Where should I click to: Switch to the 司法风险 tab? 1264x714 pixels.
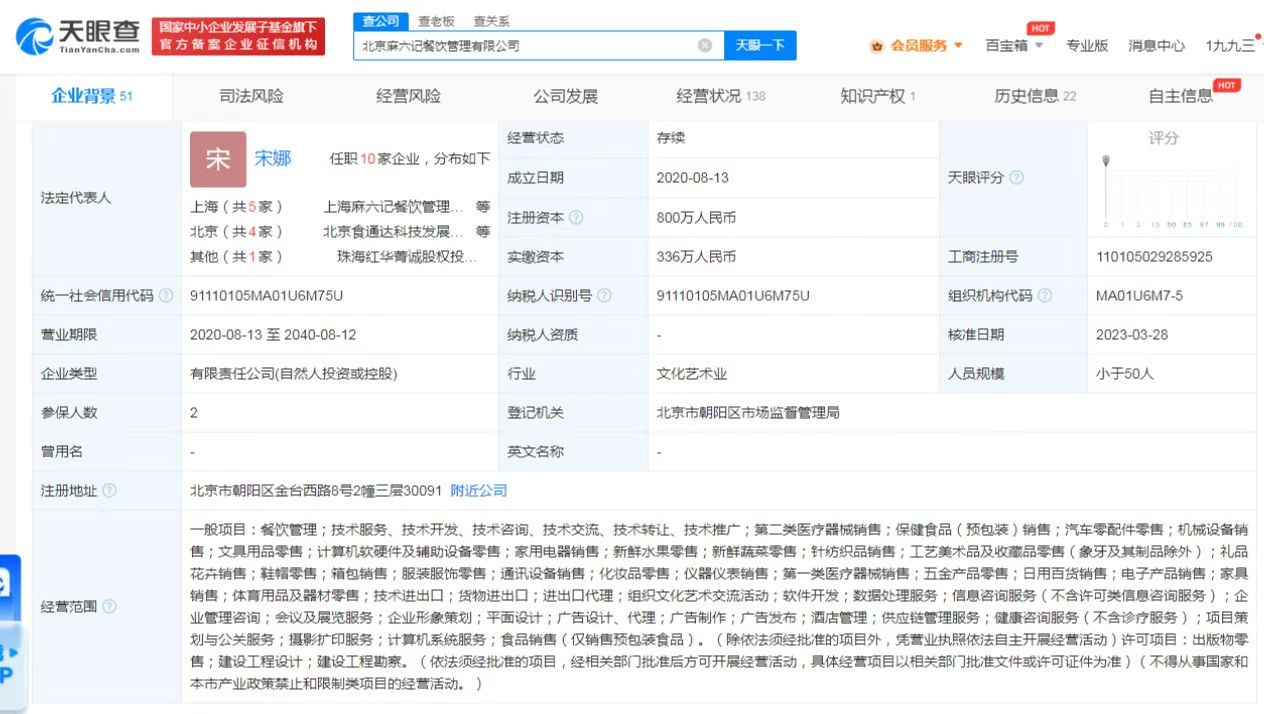249,95
